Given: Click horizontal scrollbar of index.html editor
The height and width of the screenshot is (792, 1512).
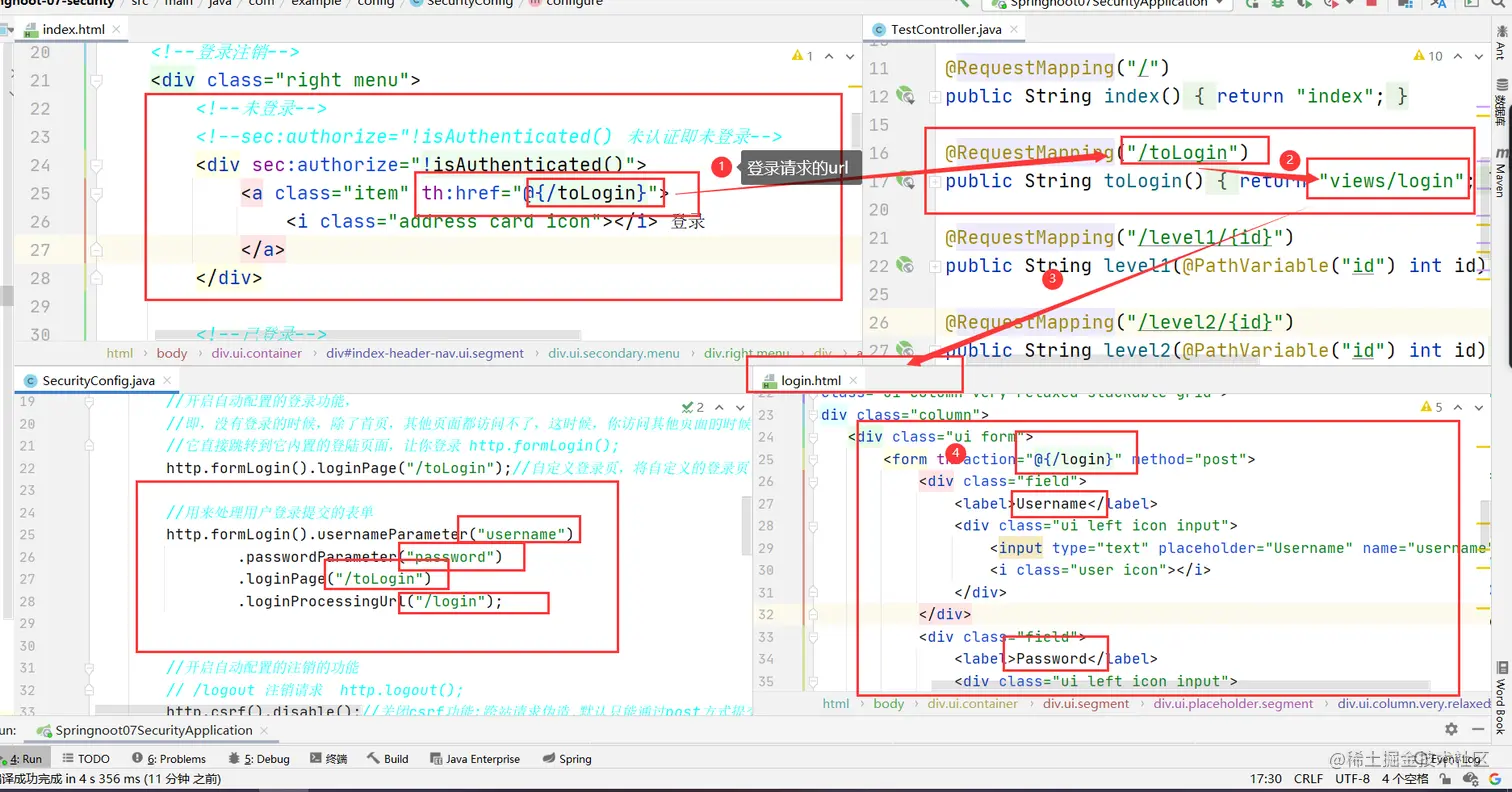Looking at the screenshot, I should pyautogui.click(x=369, y=334).
